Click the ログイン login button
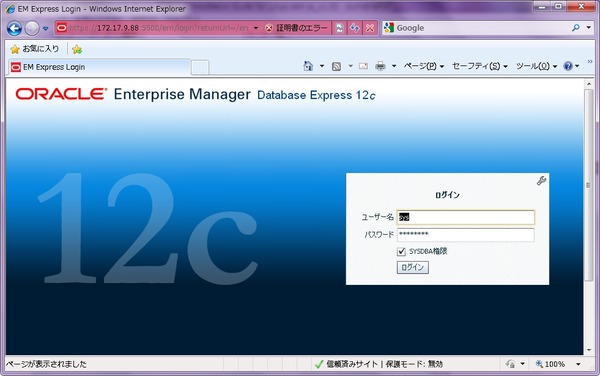The height and width of the screenshot is (376, 600). click(412, 267)
